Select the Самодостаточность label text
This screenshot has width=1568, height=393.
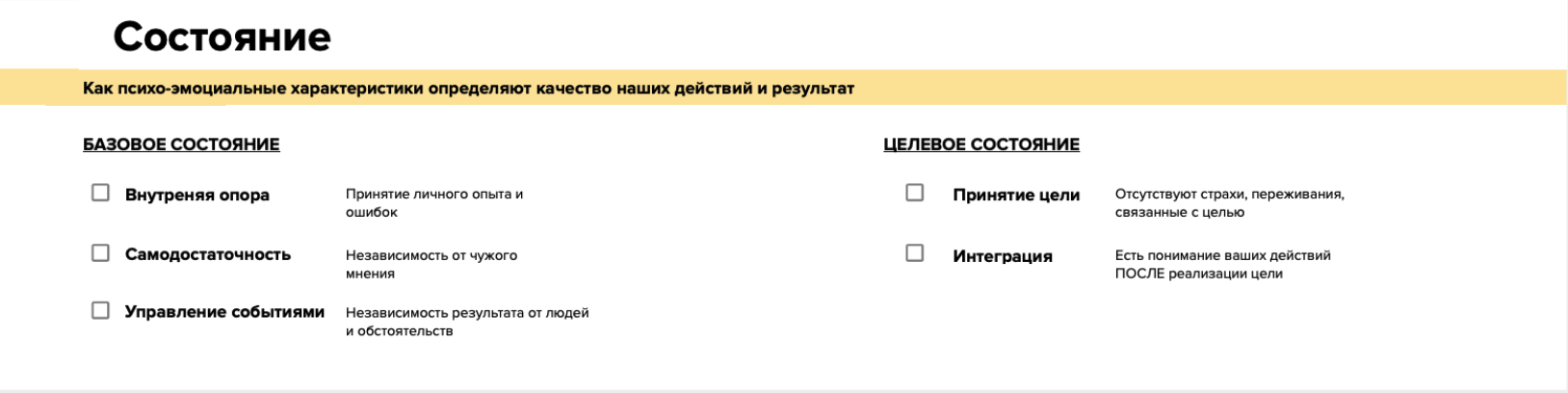207,254
